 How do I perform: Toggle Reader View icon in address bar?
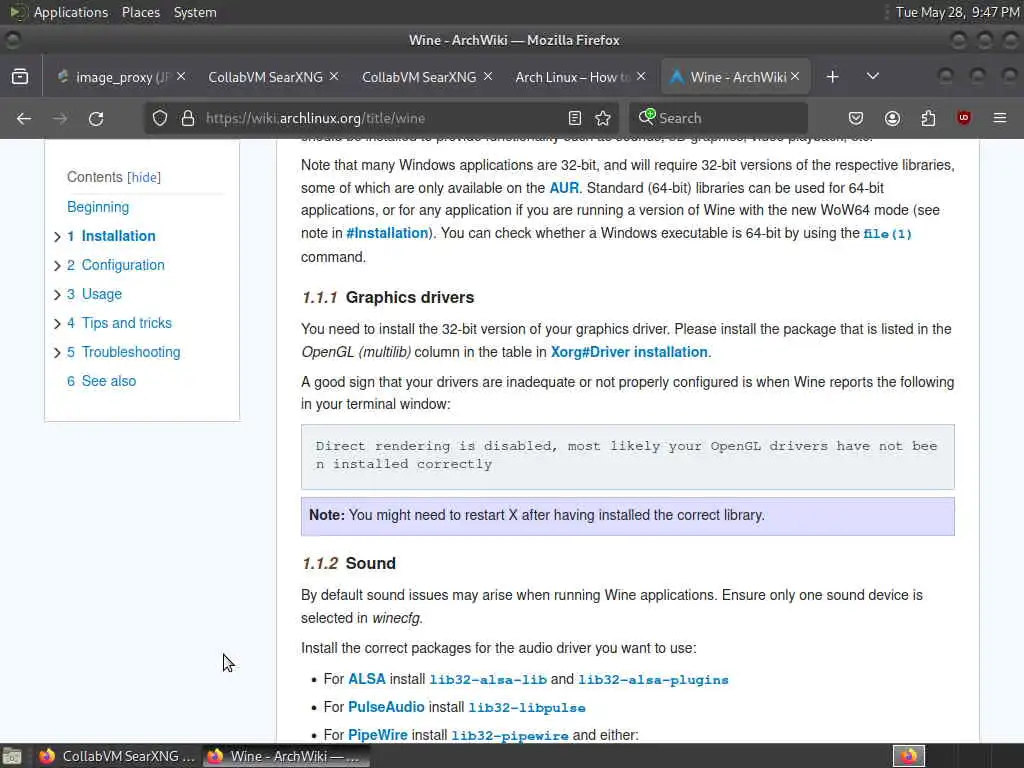575,118
